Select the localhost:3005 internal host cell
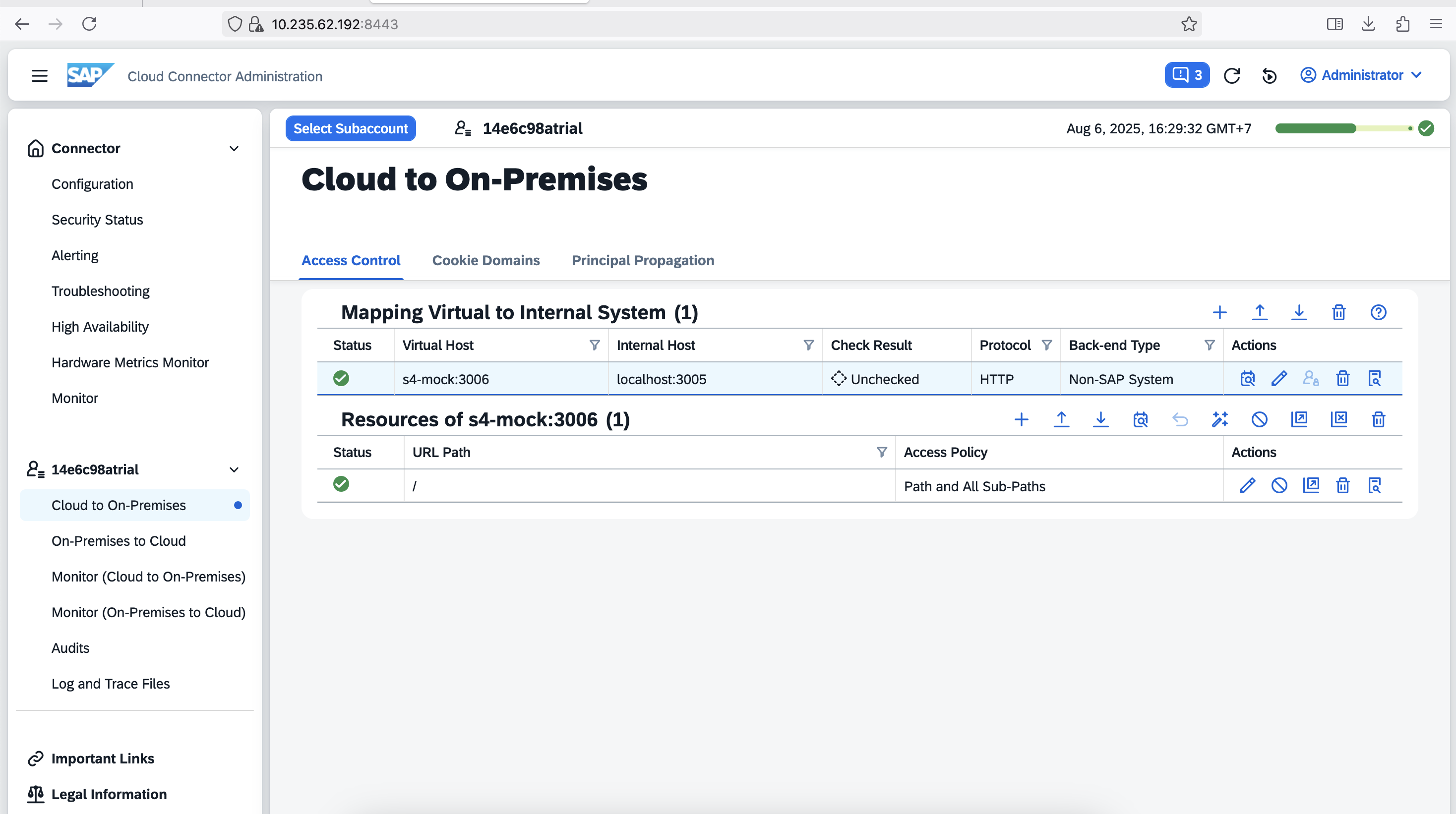Viewport: 1456px width, 814px height. click(715, 379)
